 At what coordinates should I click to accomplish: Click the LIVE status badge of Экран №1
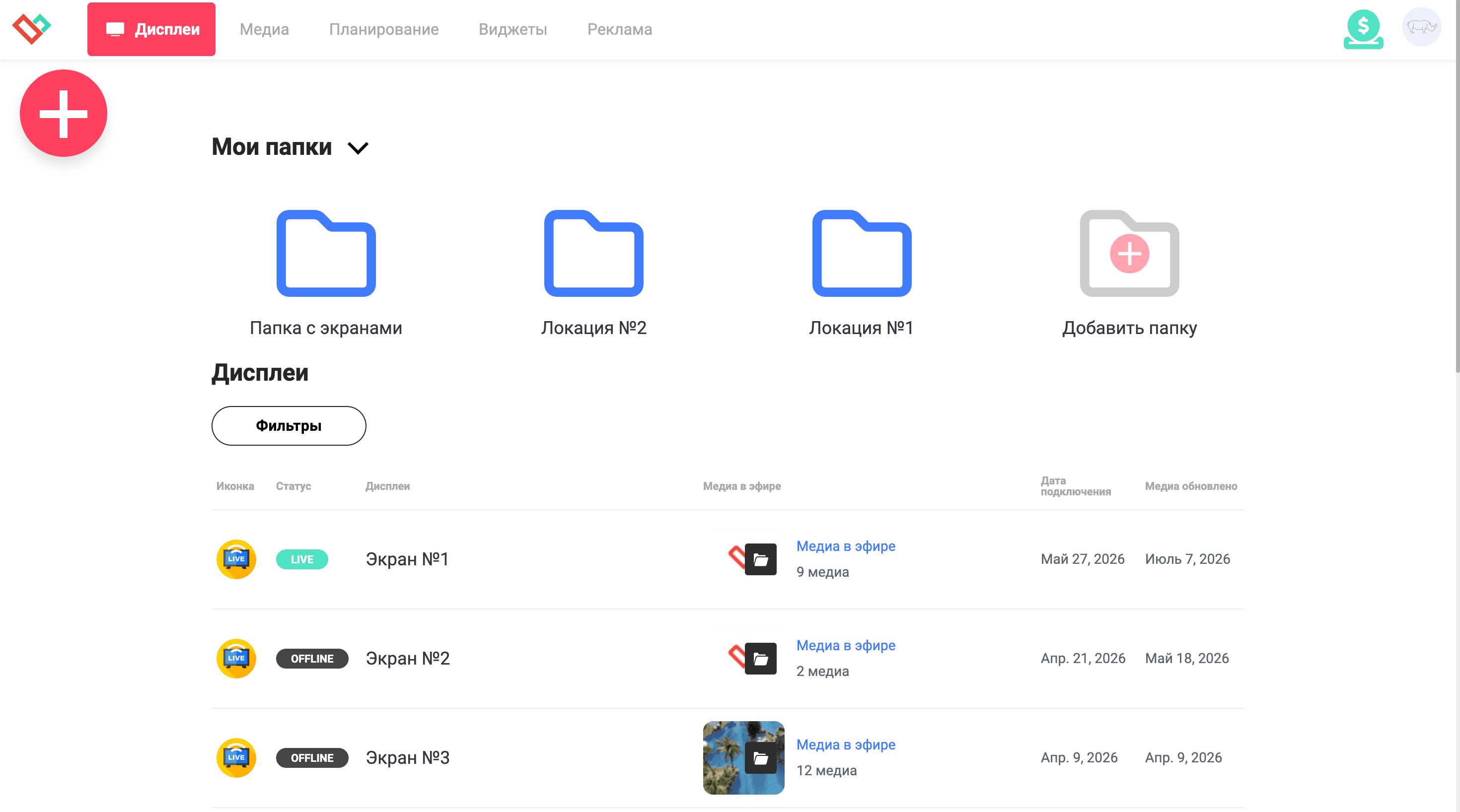click(301, 559)
